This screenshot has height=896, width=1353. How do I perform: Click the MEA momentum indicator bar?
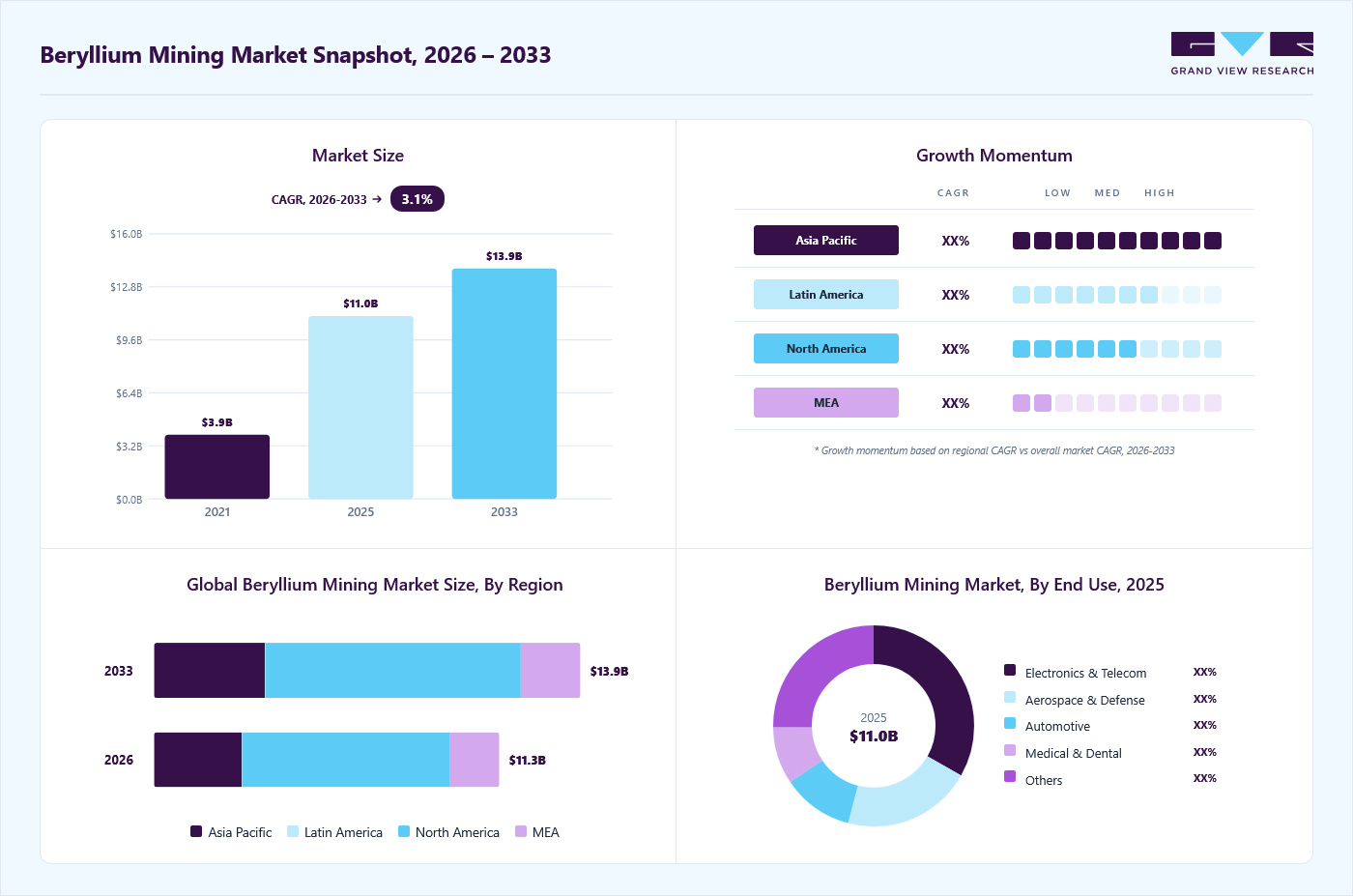tap(1117, 403)
